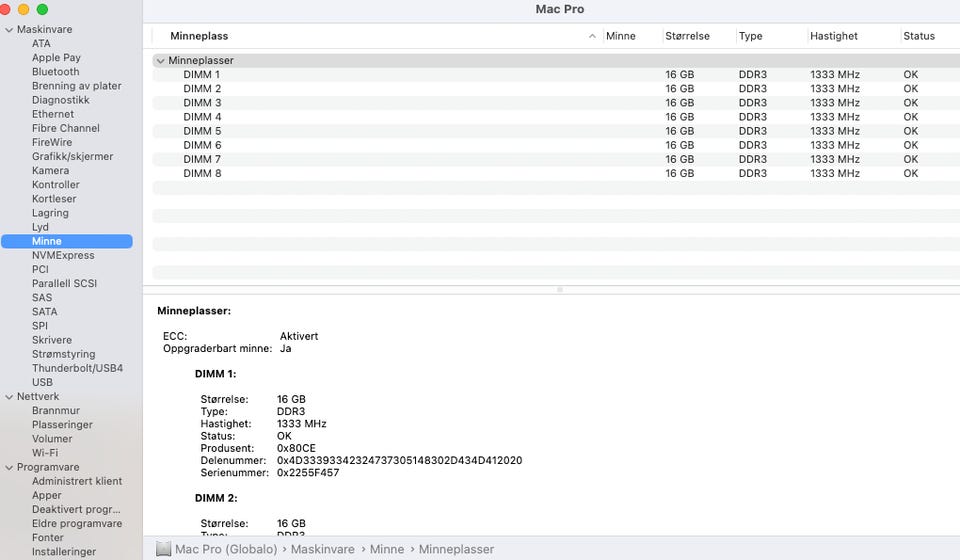Collapse the Nettverk section chevron
Viewport: 960px width, 560px height.
coord(9,397)
